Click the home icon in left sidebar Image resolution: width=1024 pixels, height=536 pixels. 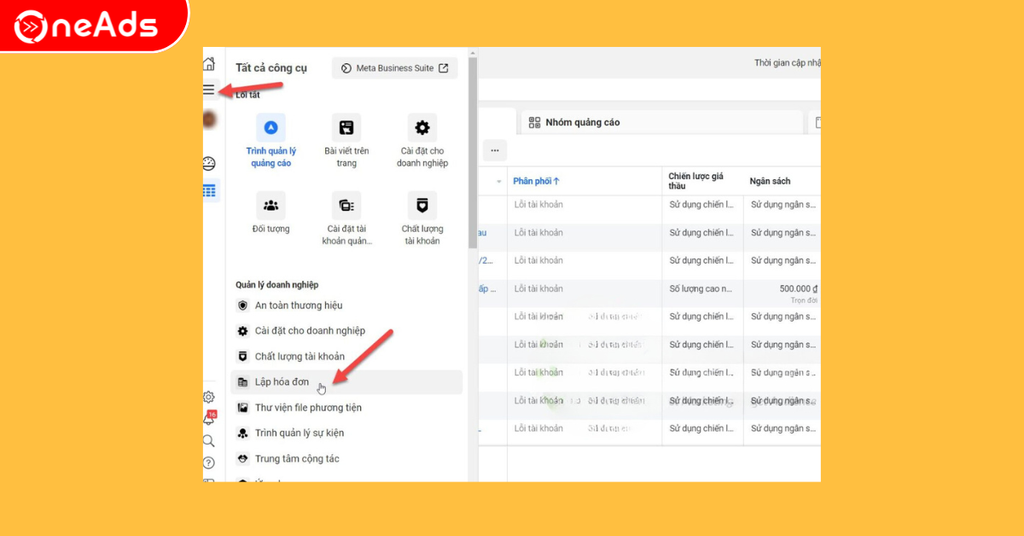coord(209,64)
